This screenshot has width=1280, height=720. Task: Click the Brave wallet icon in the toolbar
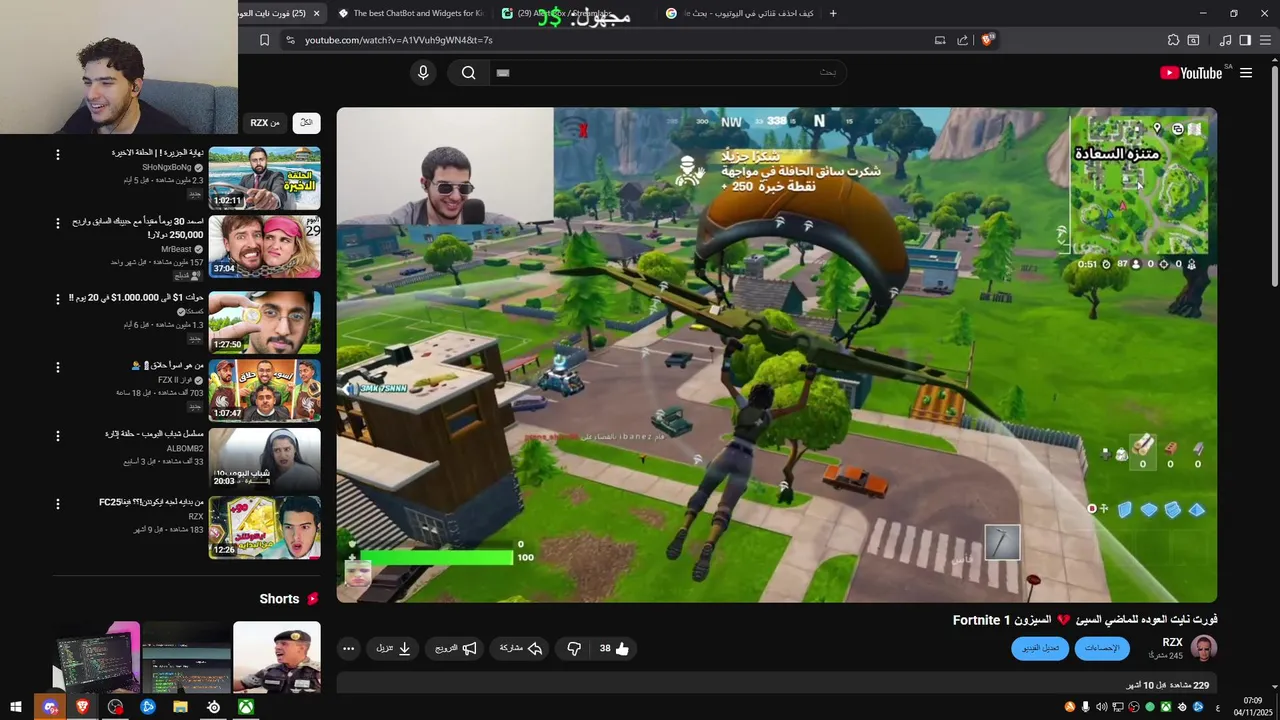[1193, 40]
